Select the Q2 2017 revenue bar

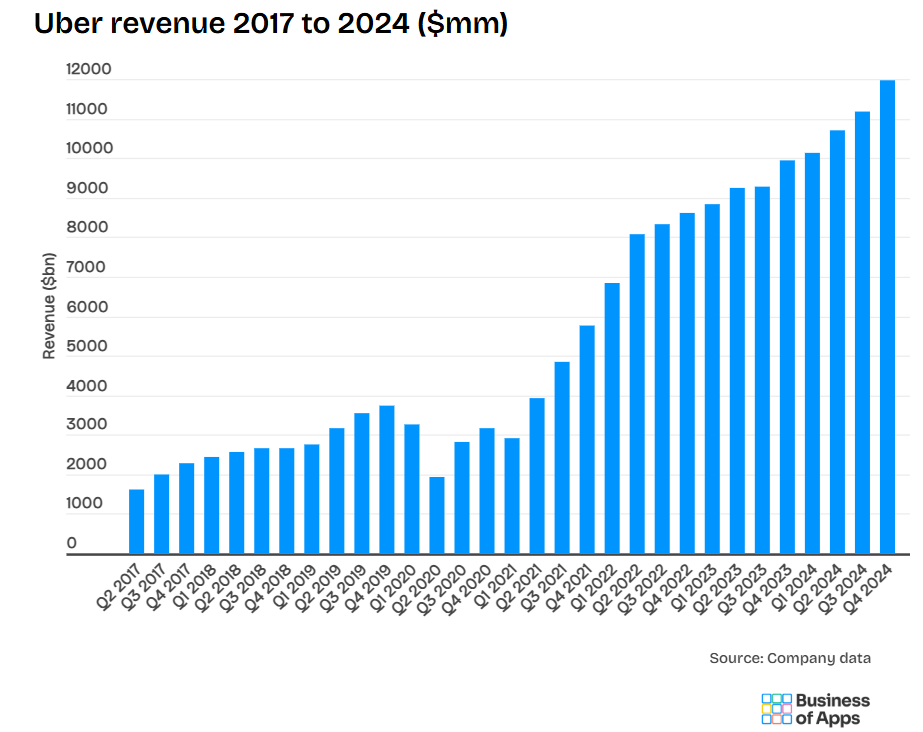pos(137,521)
